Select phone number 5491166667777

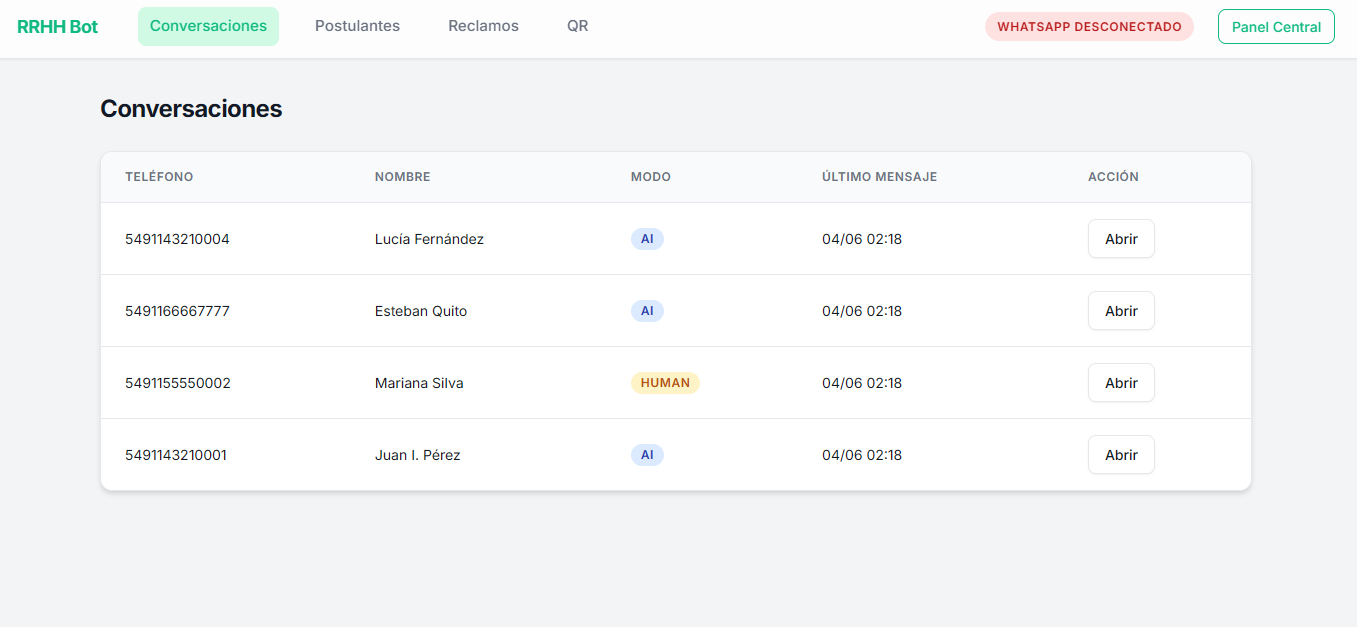(177, 311)
